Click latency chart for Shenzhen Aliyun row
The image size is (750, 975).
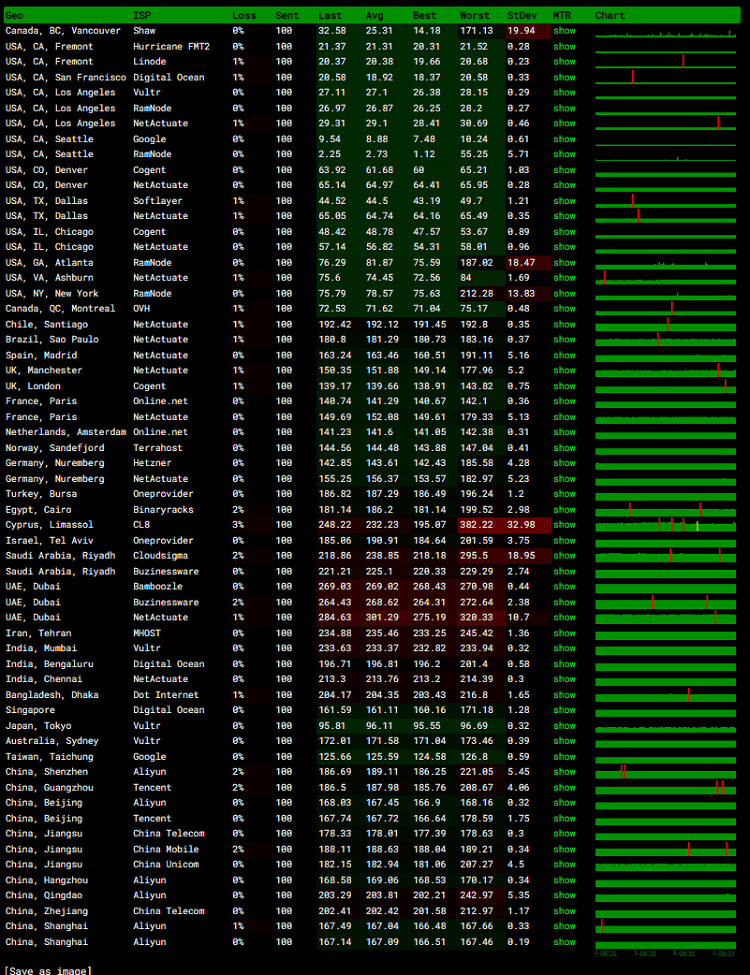[x=665, y=772]
